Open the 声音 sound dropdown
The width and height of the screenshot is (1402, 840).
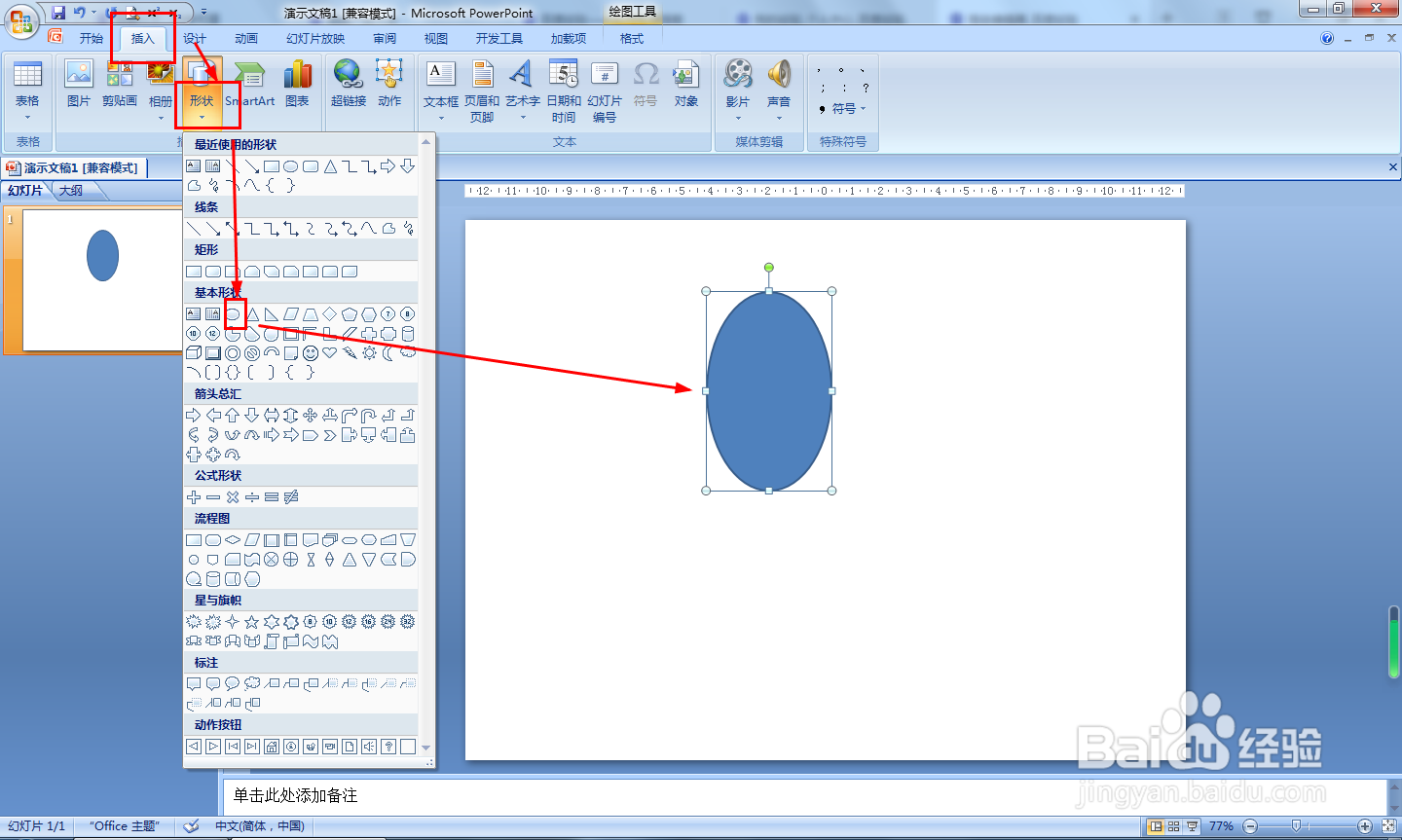(x=779, y=118)
